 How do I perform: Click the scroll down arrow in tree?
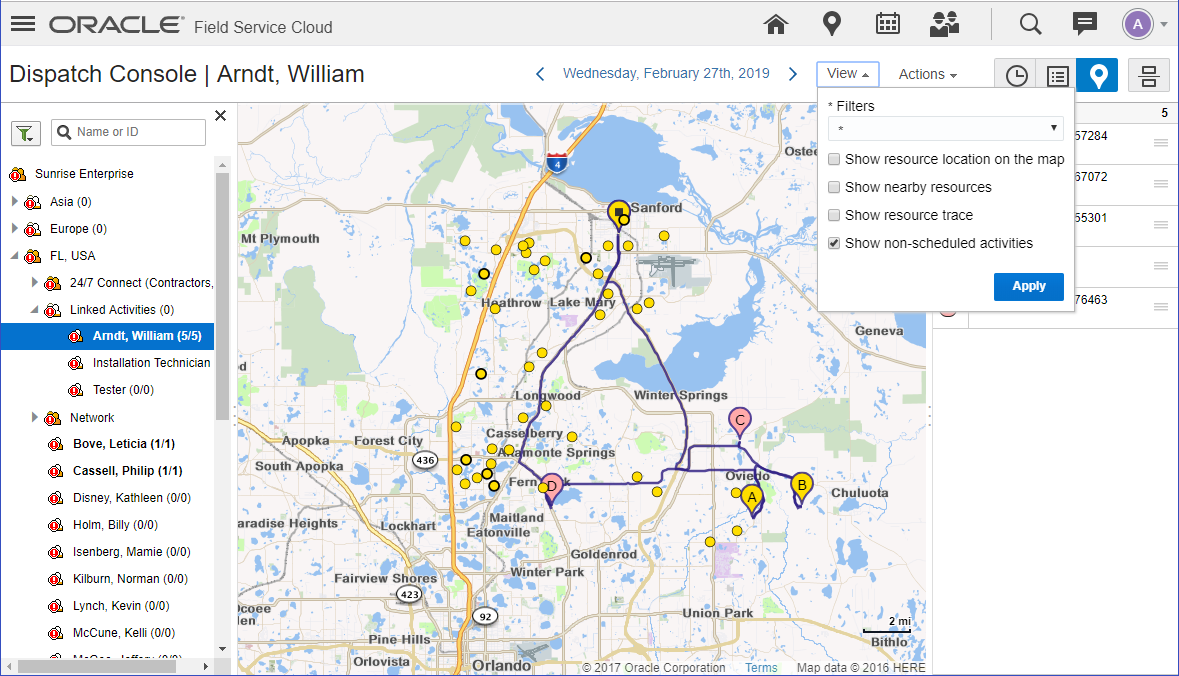coord(222,649)
